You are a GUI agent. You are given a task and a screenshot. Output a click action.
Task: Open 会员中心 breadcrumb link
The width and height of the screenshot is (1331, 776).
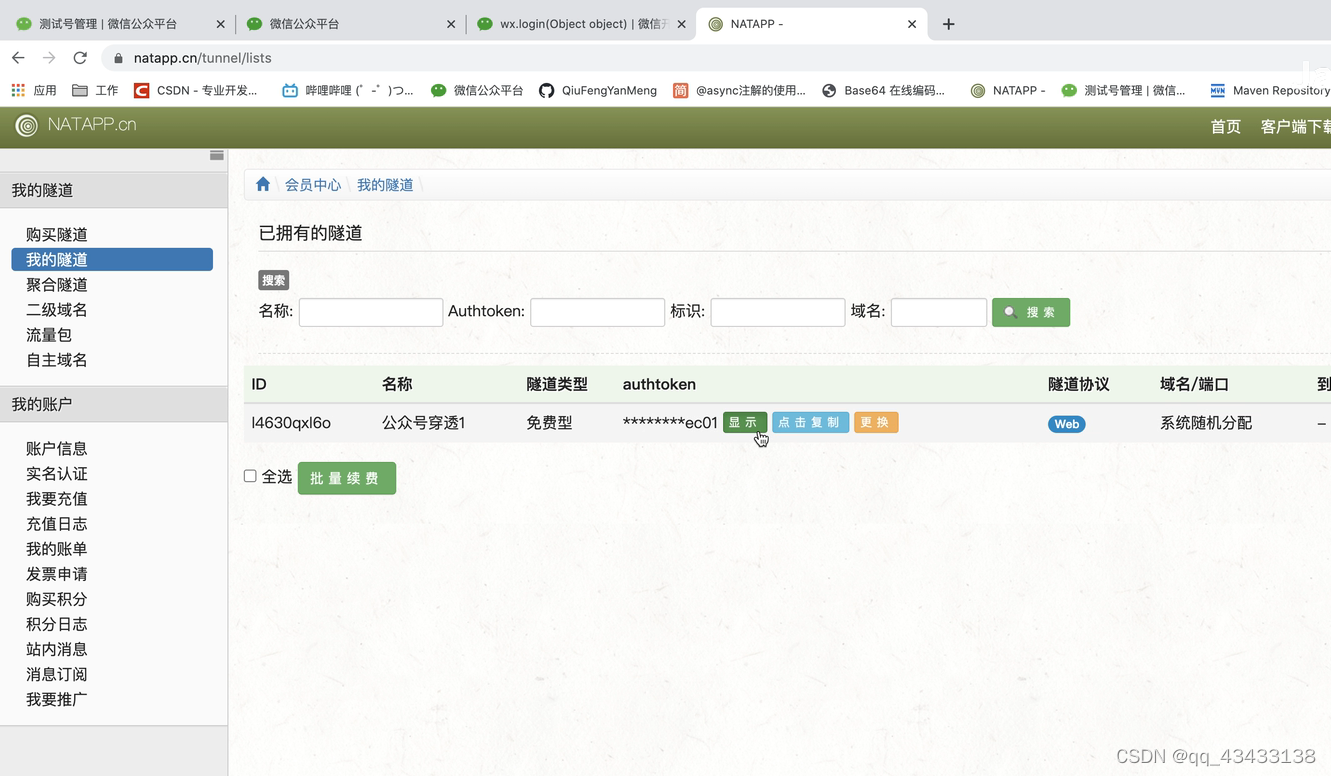click(x=313, y=185)
